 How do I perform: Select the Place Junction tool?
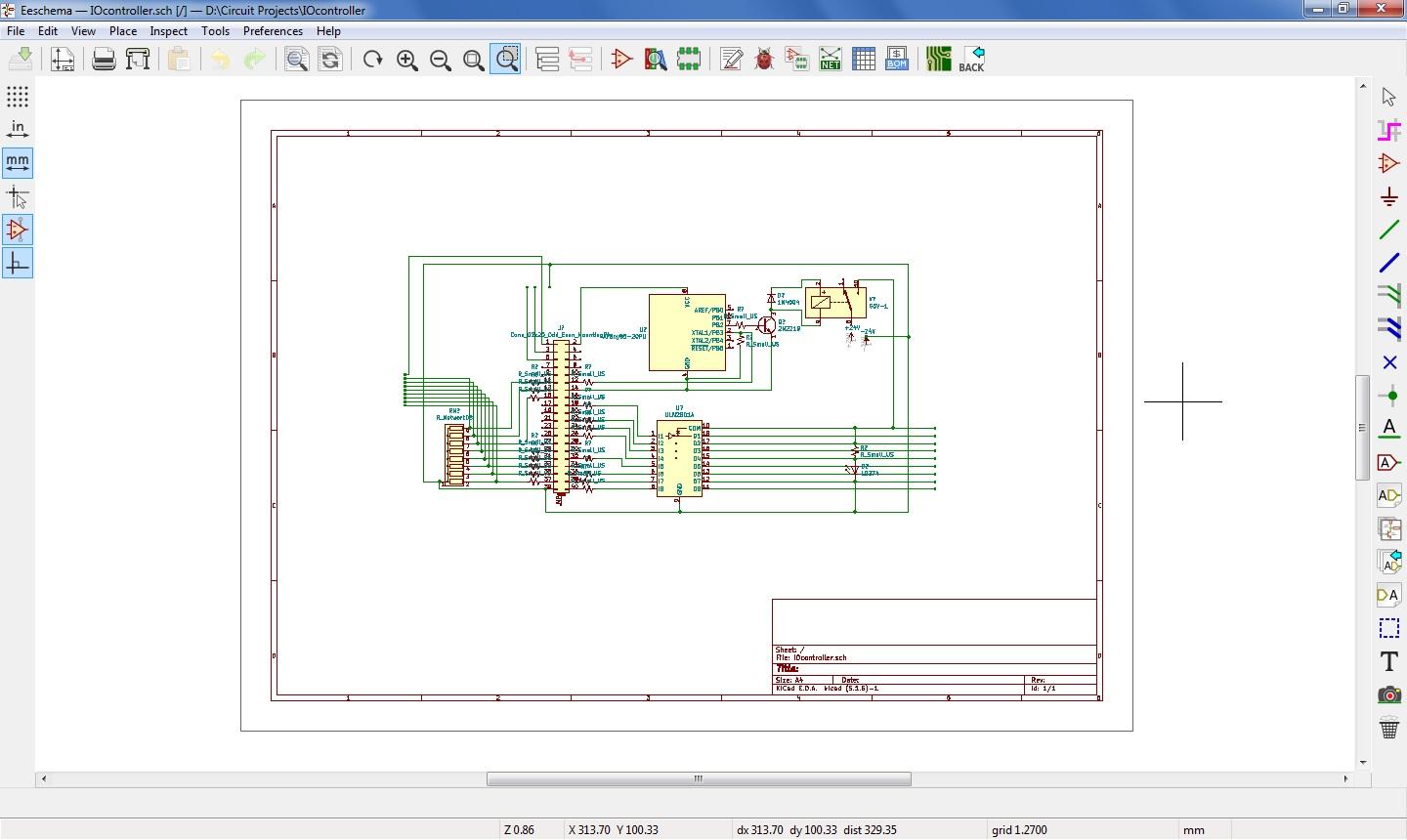1388,396
